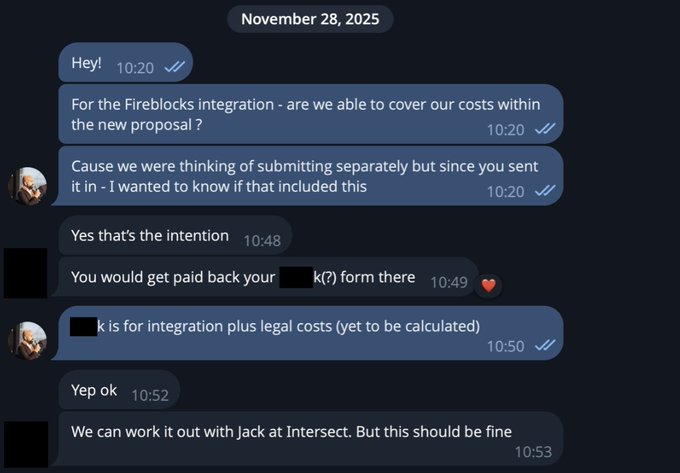Screen dimensions: 680x473
Task: Click the heart reaction on the message
Action: coord(489,283)
